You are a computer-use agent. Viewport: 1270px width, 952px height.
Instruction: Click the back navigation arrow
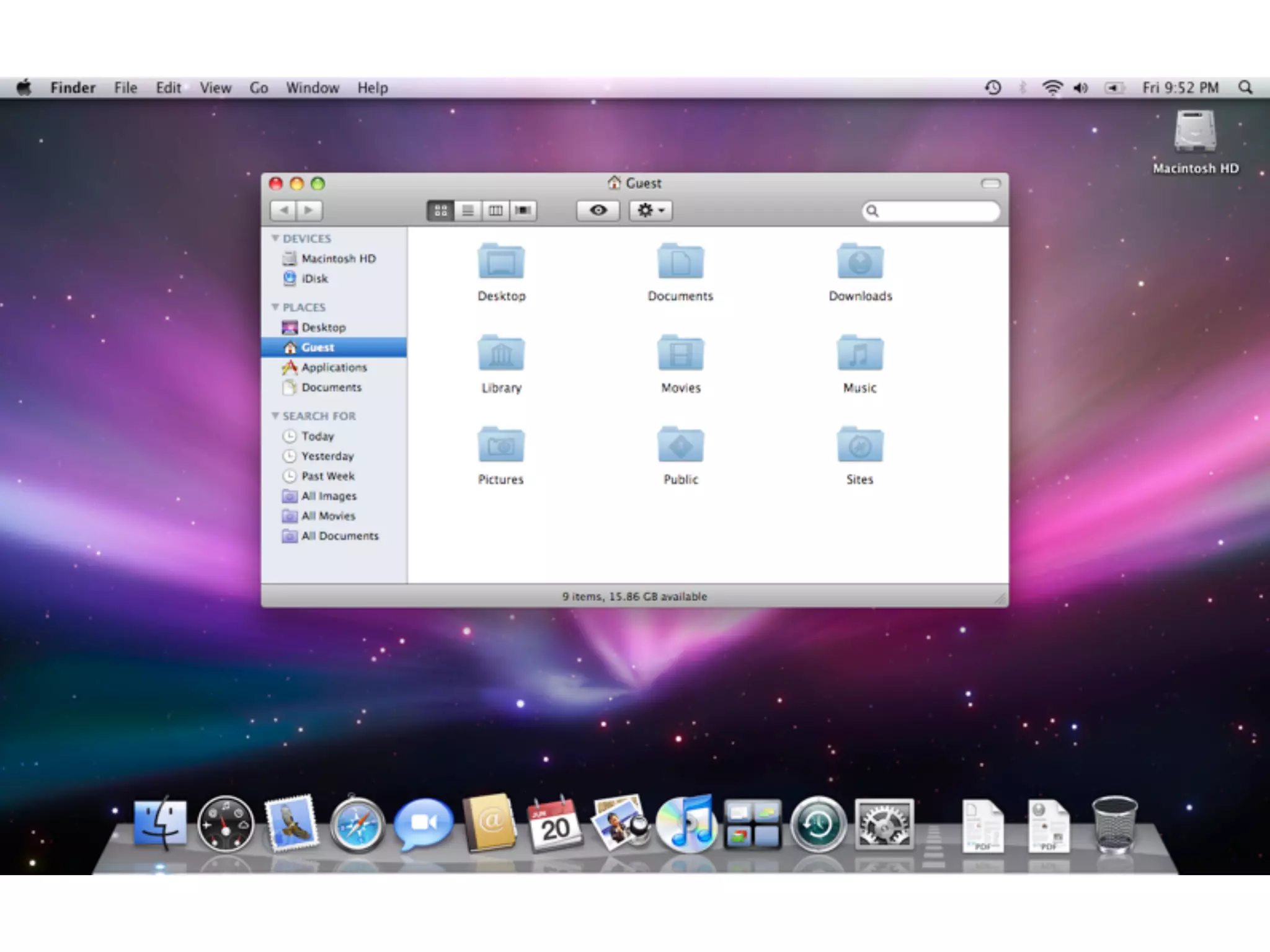pyautogui.click(x=283, y=211)
